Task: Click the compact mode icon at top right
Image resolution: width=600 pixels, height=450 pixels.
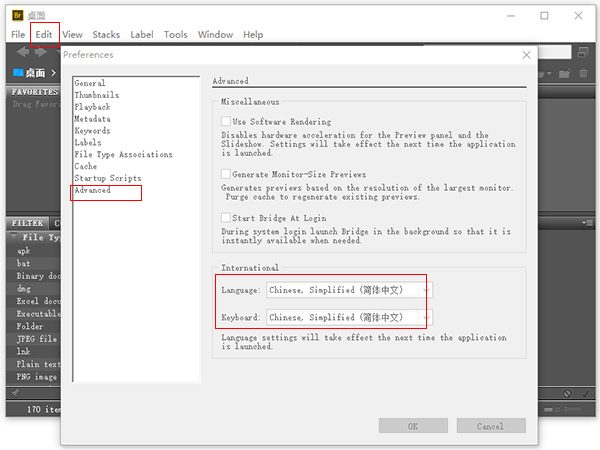Action: coord(583,52)
